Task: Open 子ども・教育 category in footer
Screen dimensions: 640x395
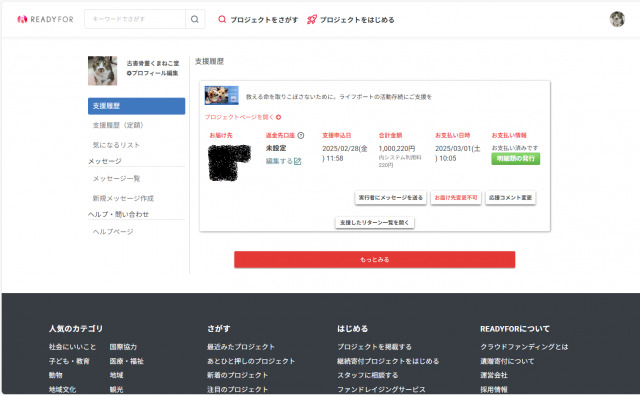Action: tap(69, 361)
